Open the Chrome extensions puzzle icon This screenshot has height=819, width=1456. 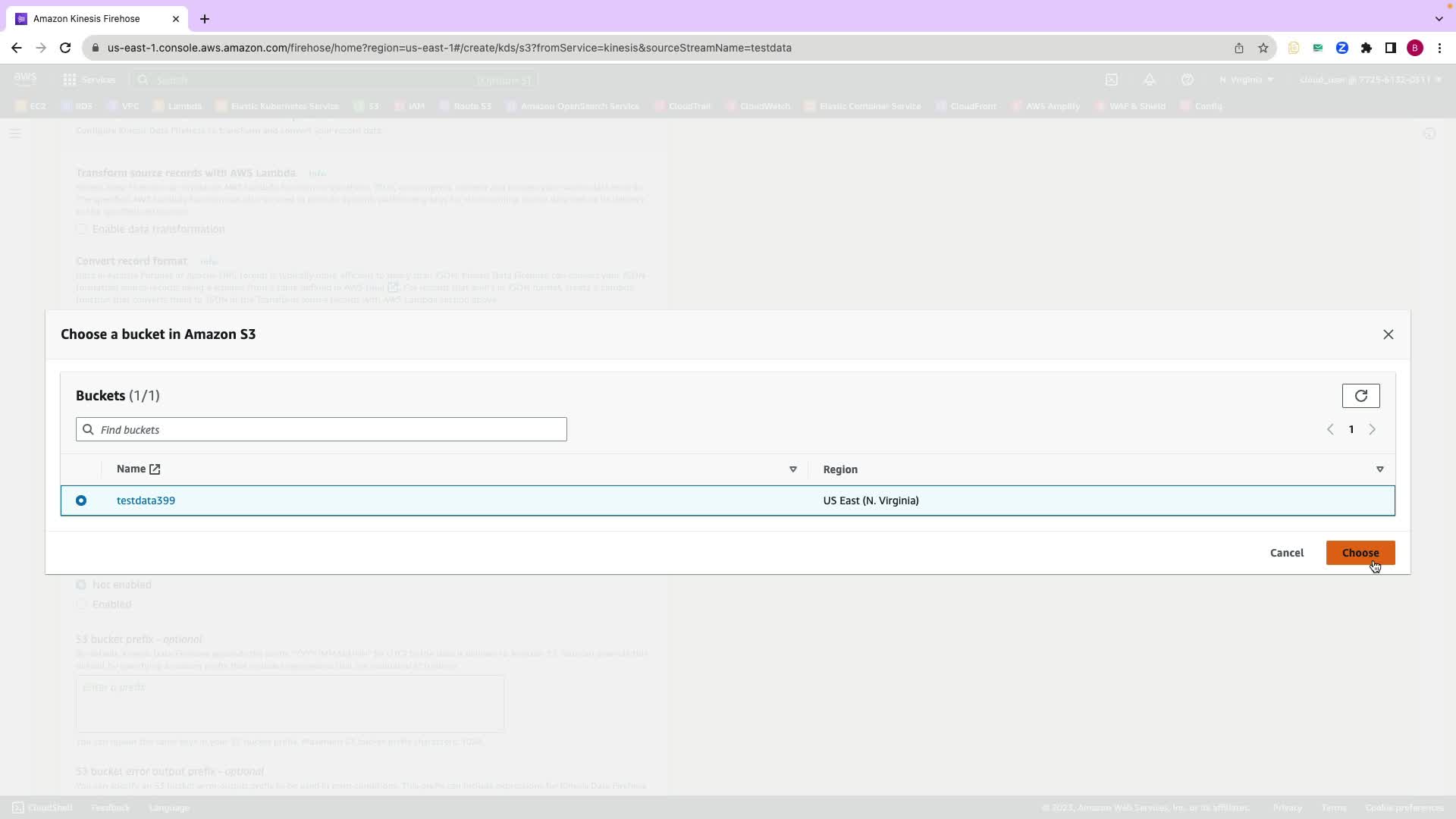1366,48
